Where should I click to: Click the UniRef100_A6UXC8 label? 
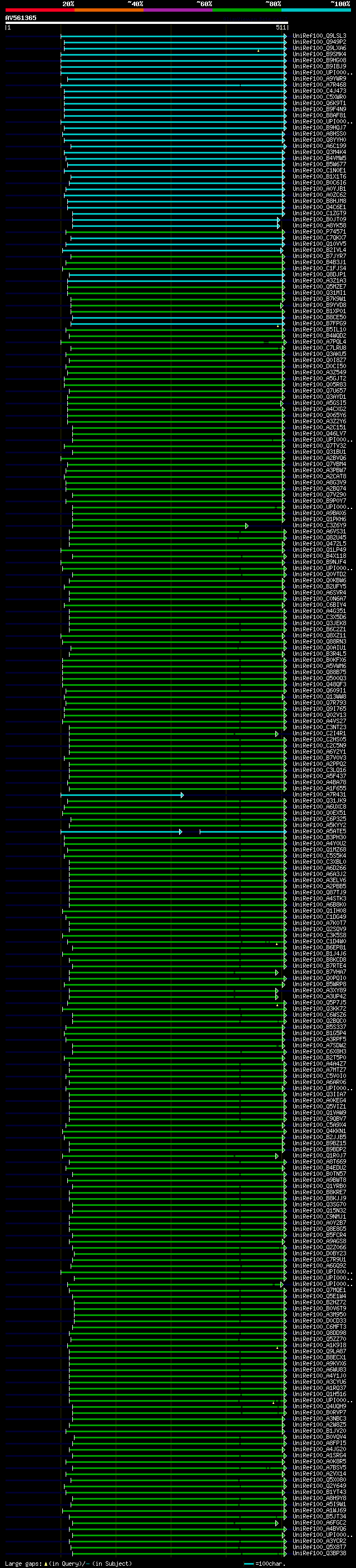[319, 807]
